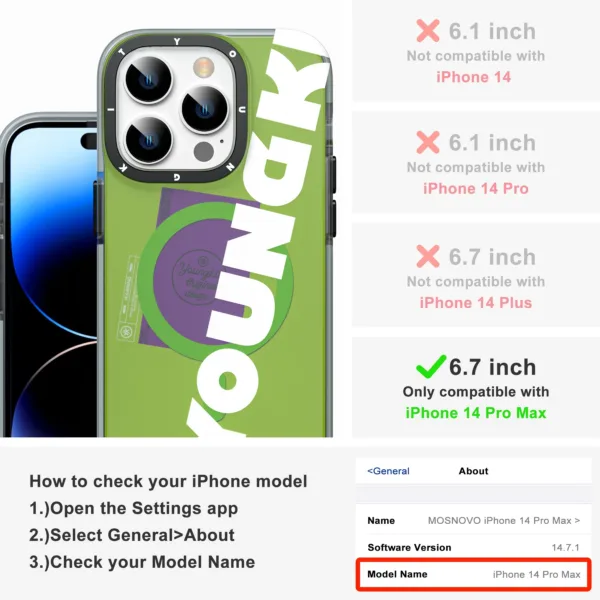Image resolution: width=600 pixels, height=600 pixels.
Task: Click the gray LiDAR sensor circle
Action: coord(204,152)
